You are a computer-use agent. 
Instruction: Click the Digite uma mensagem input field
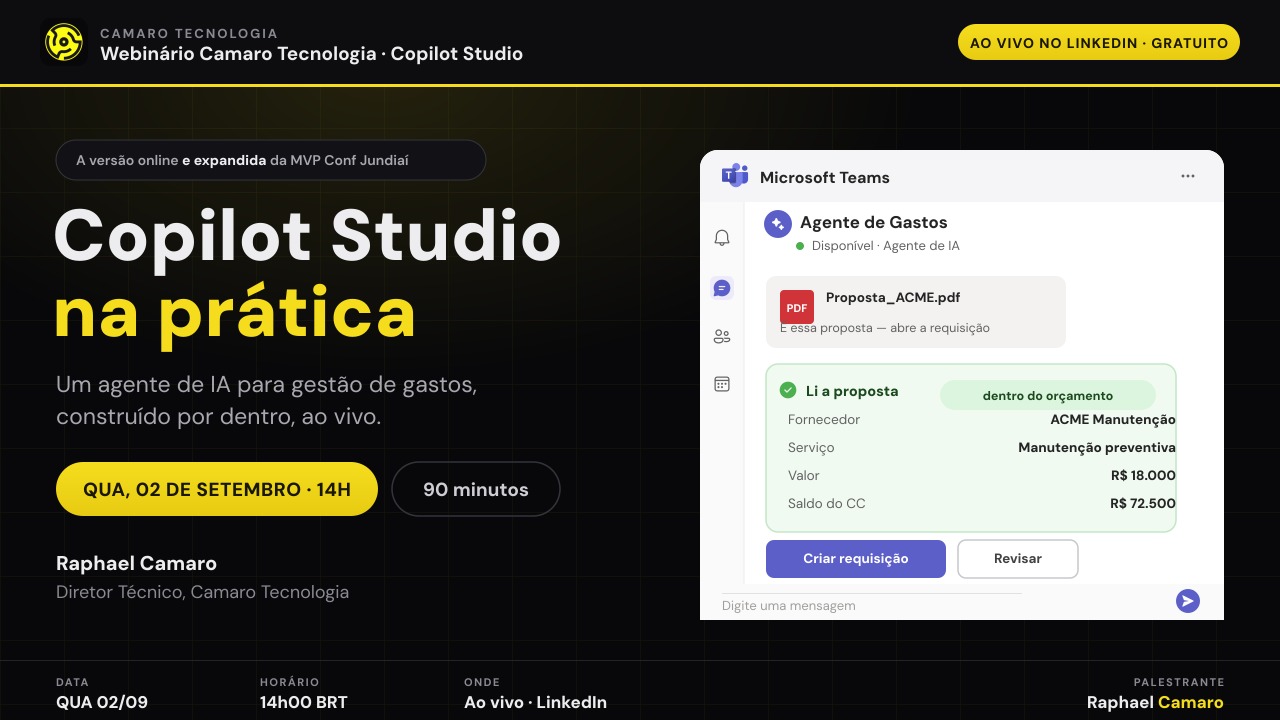point(872,605)
